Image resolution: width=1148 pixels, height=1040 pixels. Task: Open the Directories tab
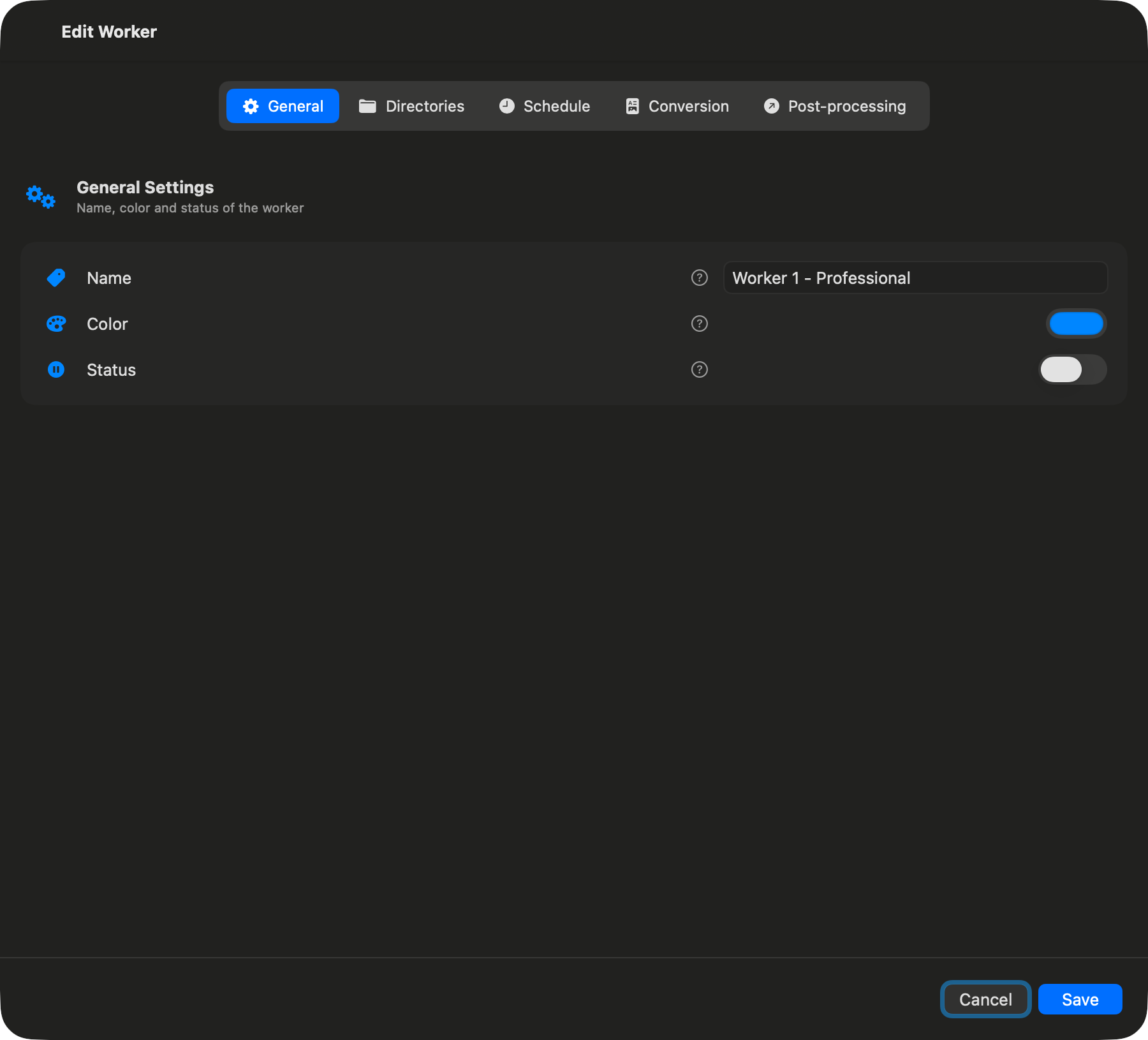[411, 106]
